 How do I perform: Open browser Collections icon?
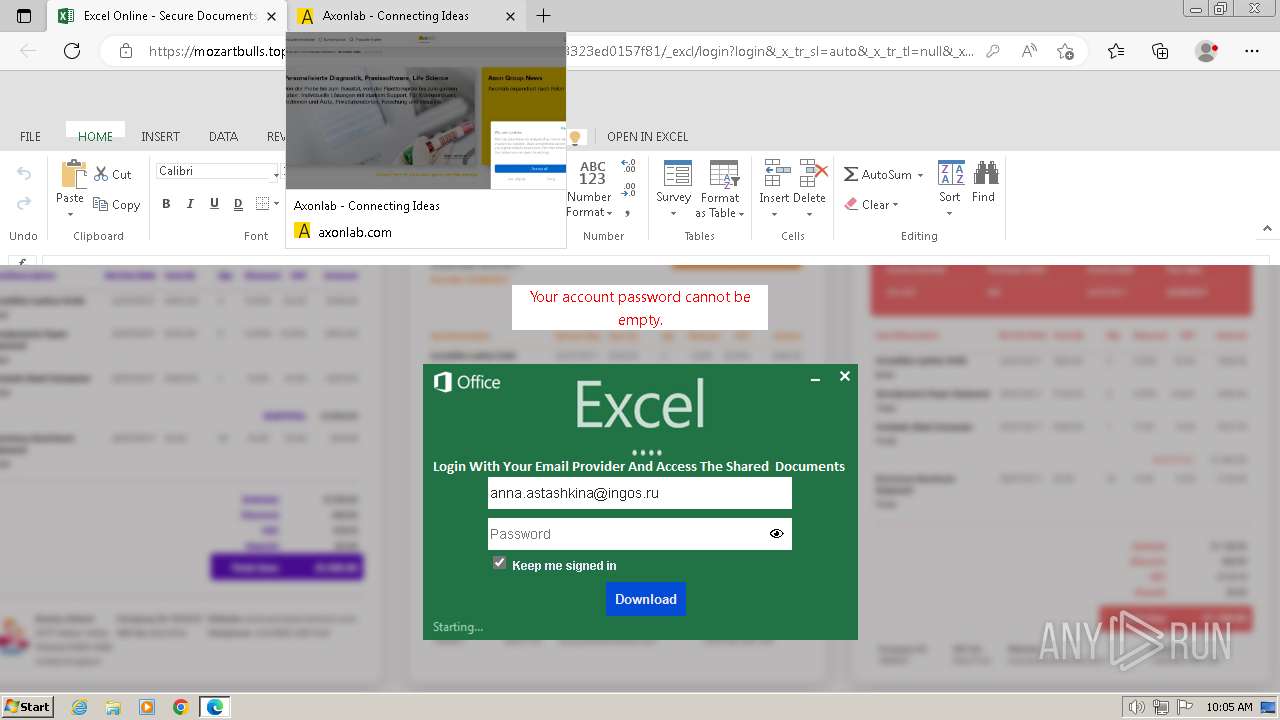pos(1160,51)
